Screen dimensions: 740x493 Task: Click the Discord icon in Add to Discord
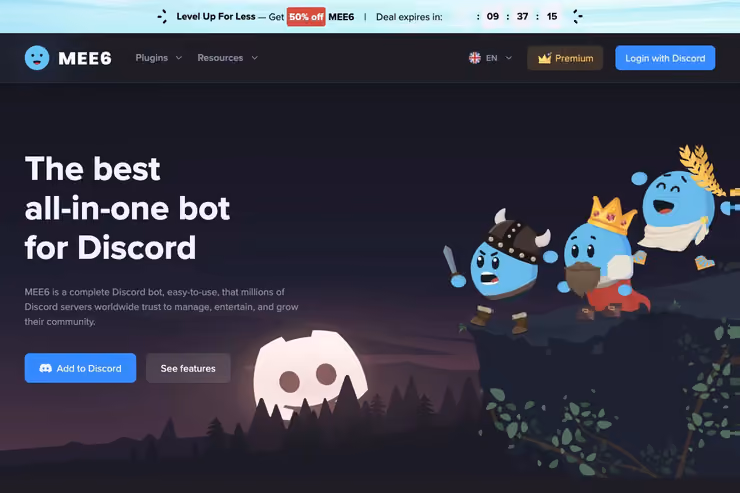45,368
